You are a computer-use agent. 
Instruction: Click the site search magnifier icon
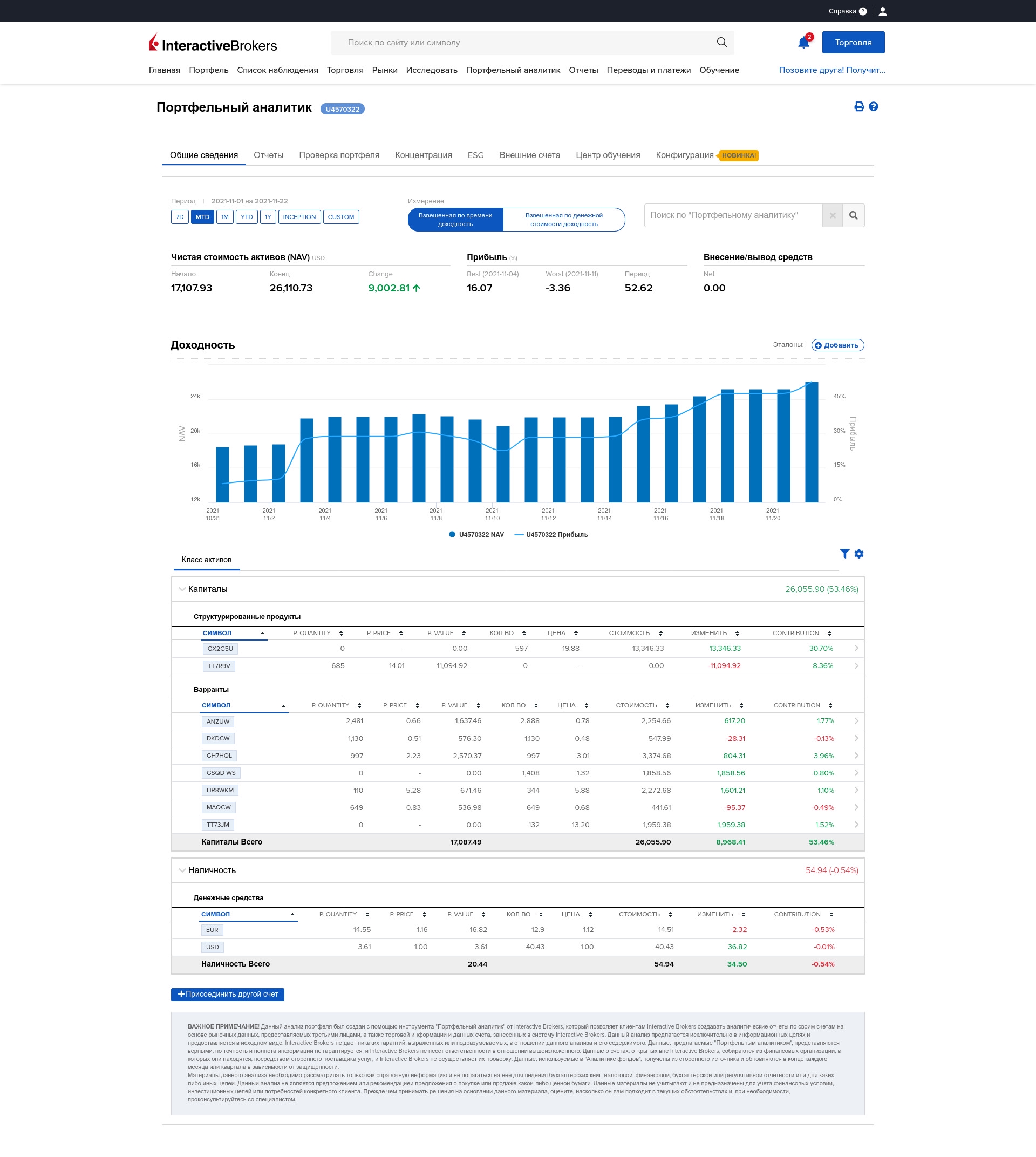click(721, 42)
